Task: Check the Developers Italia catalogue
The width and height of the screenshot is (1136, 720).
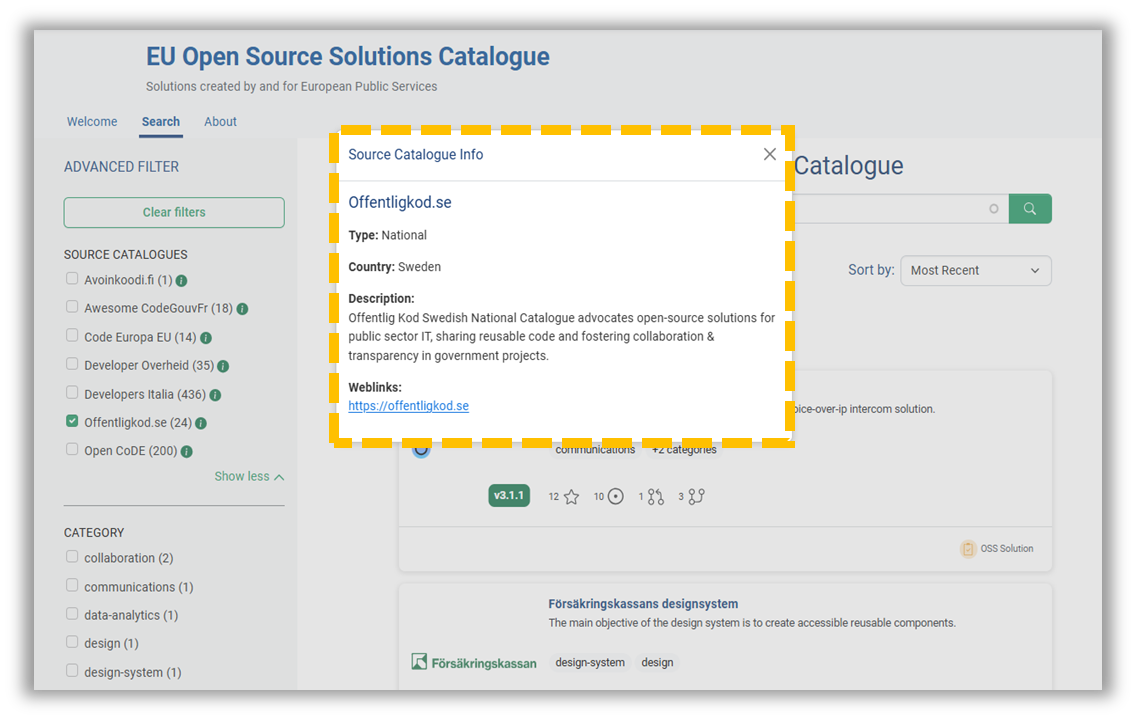Action: (x=72, y=392)
